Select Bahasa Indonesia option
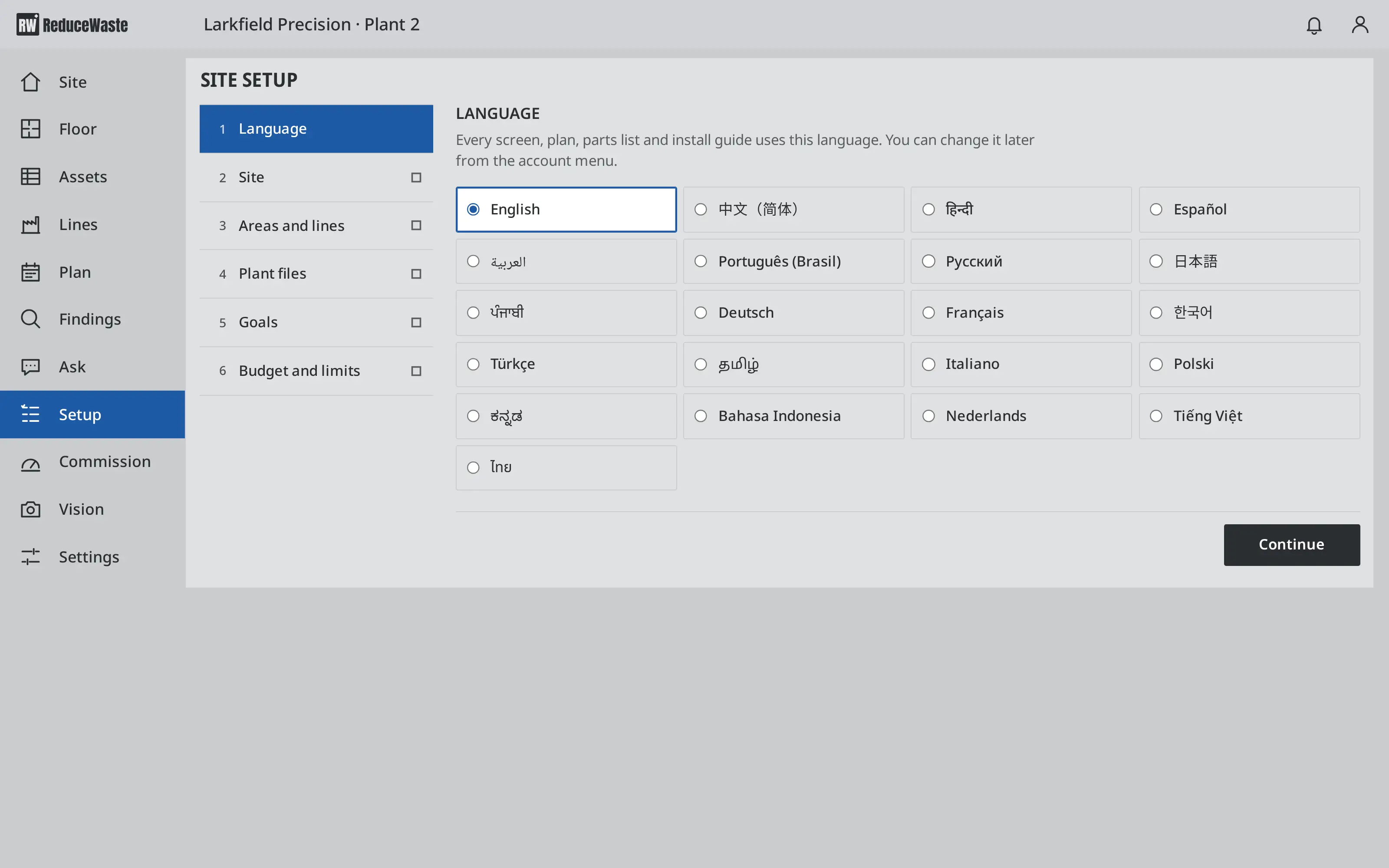Screen dimensions: 1389x868 pos(793,416)
